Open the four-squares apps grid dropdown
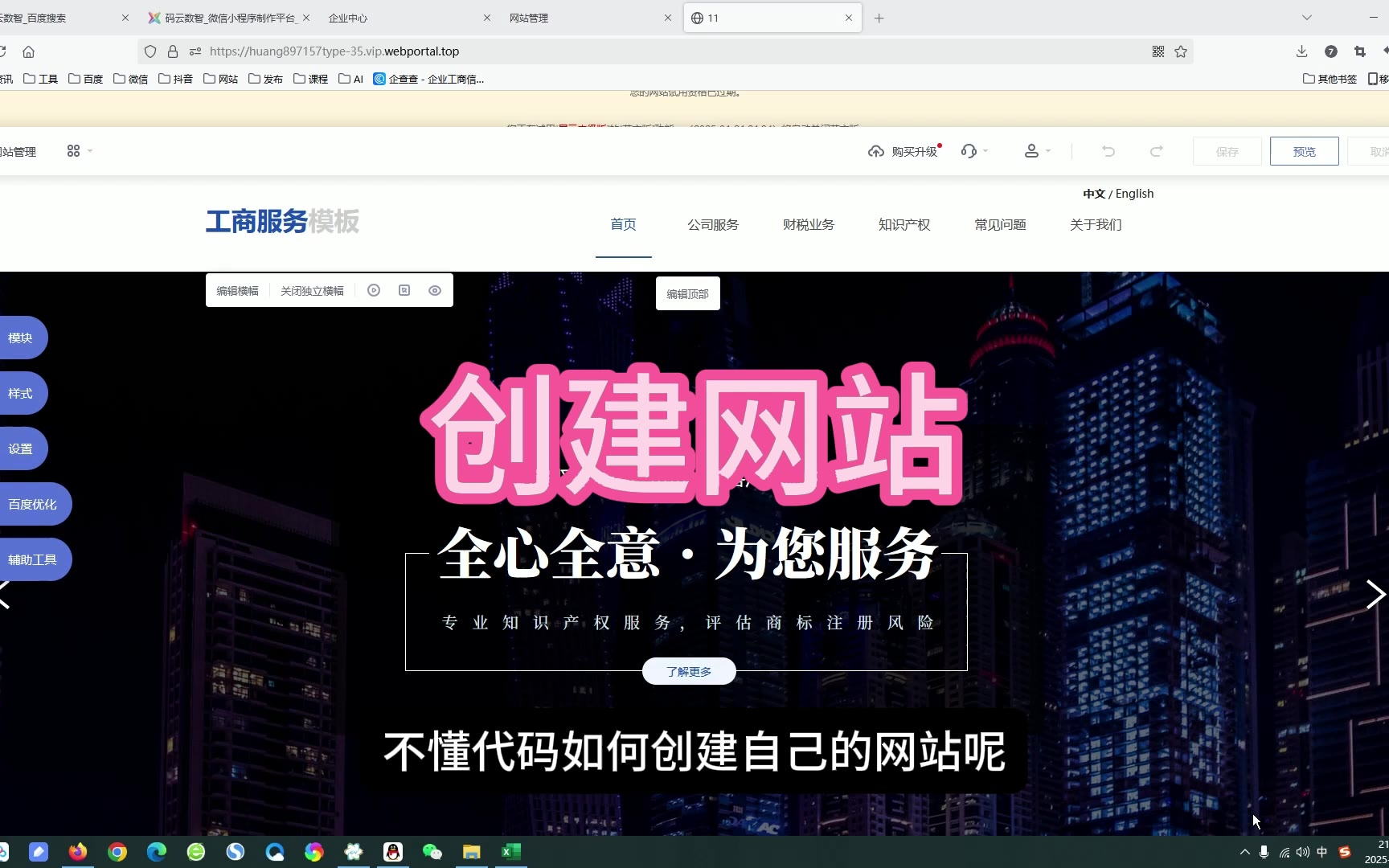Viewport: 1389px width, 868px height. tap(80, 151)
